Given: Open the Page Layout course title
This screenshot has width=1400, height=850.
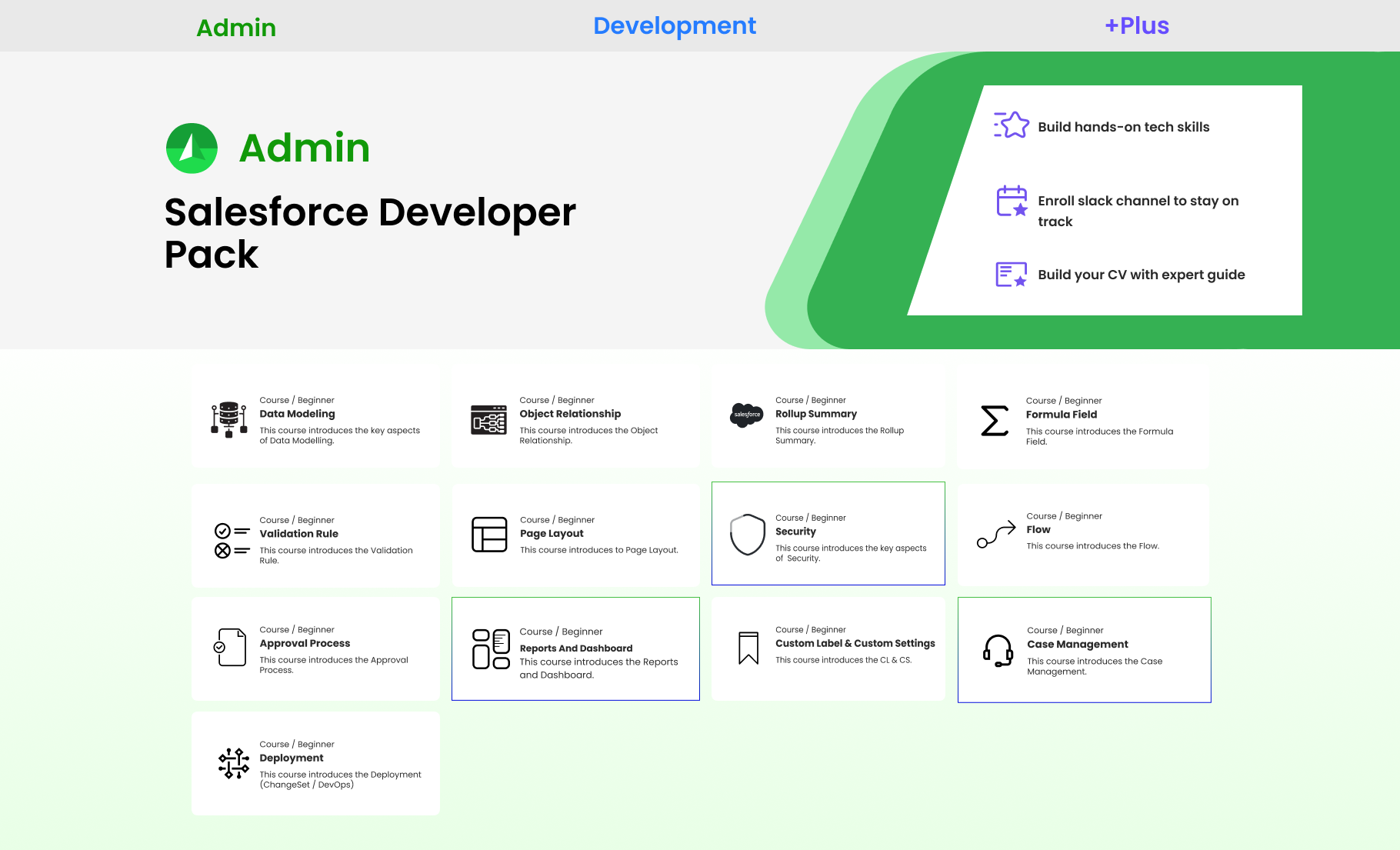Looking at the screenshot, I should (x=552, y=534).
